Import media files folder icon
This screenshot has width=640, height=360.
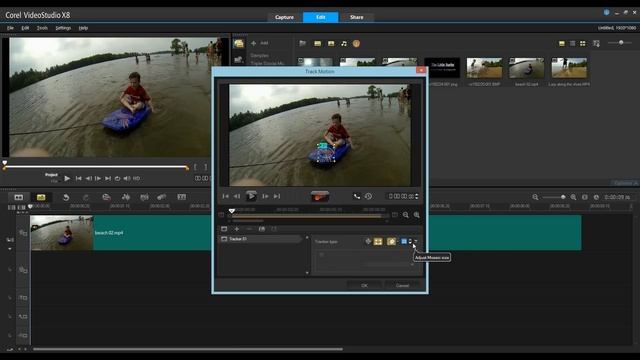coord(302,43)
